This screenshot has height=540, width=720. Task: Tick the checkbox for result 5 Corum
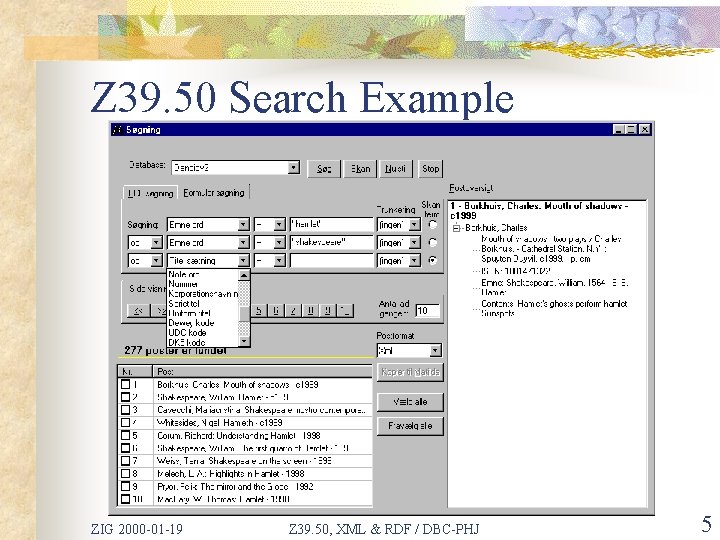coord(125,435)
